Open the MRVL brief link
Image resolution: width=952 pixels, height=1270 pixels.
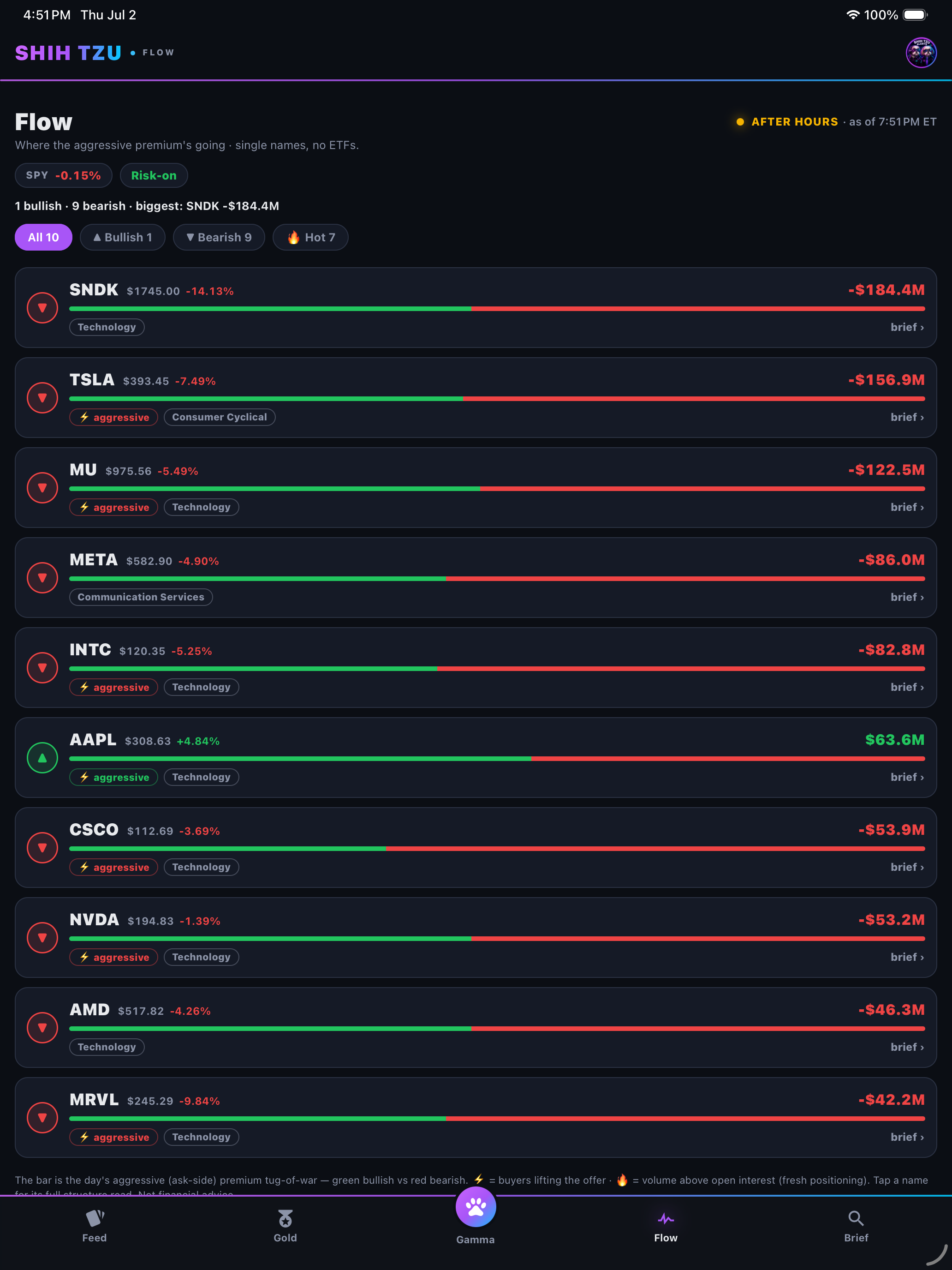[x=907, y=1137]
